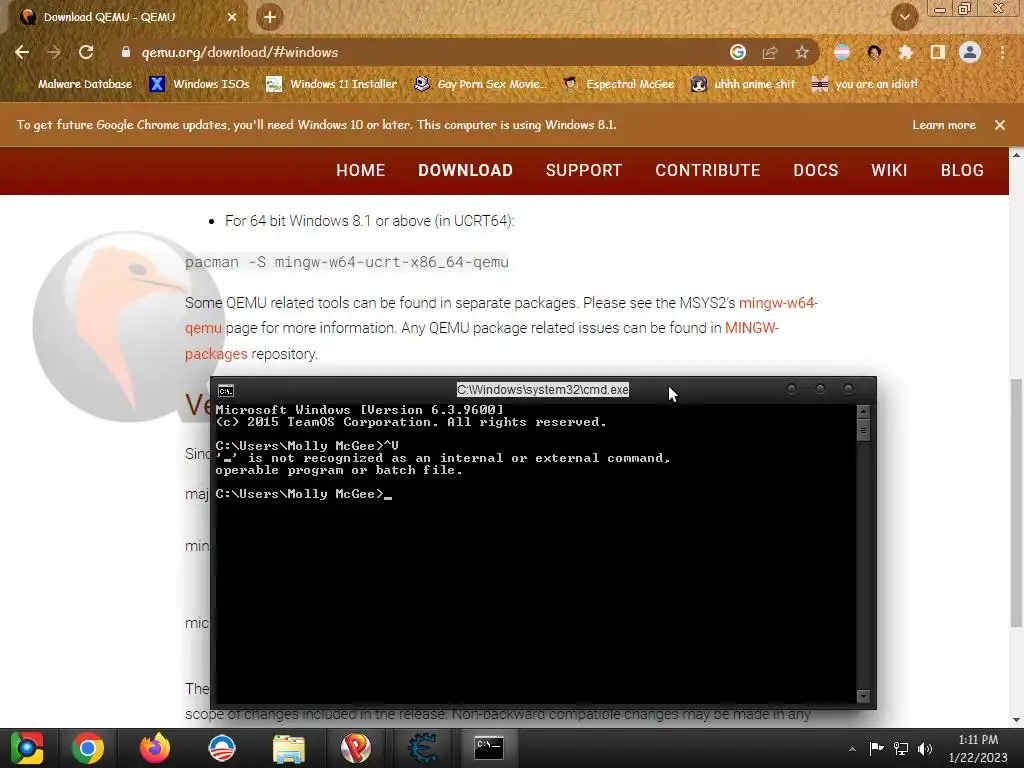
Task: Open the Chrome profile avatar
Action: (970, 52)
